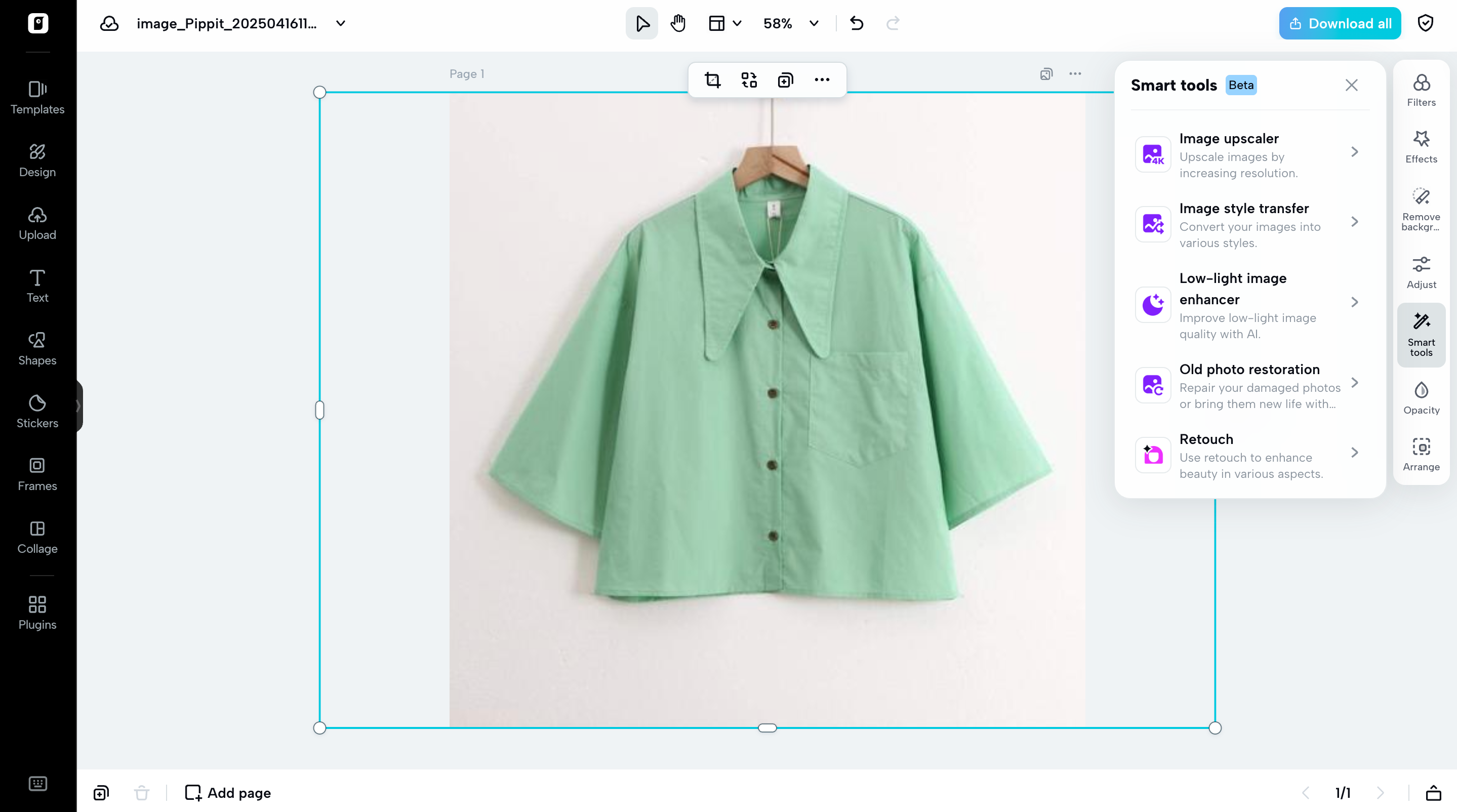This screenshot has width=1457, height=812.
Task: Select Remove background tool
Action: pyautogui.click(x=1422, y=209)
